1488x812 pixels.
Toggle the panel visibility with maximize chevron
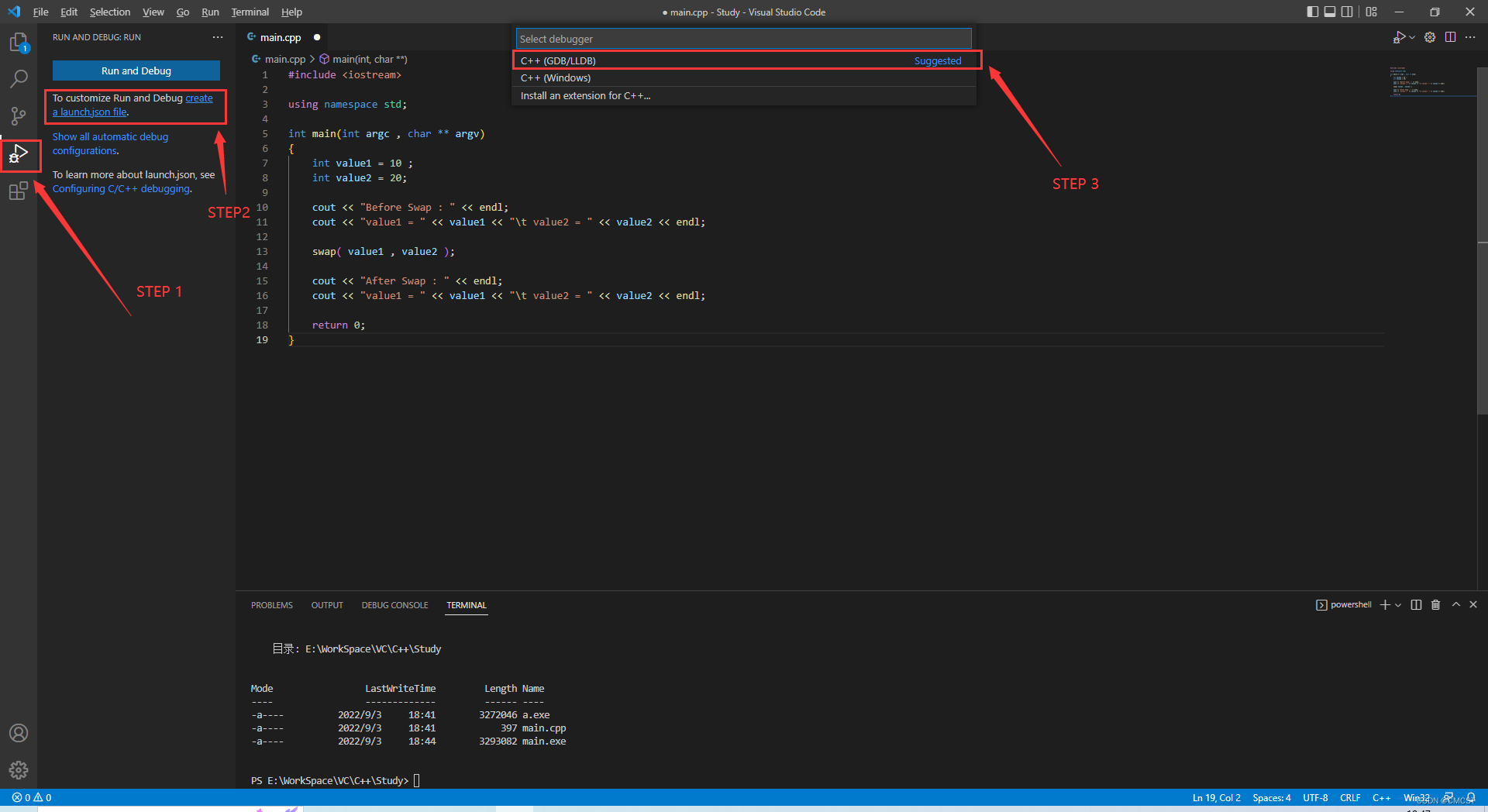point(1455,604)
